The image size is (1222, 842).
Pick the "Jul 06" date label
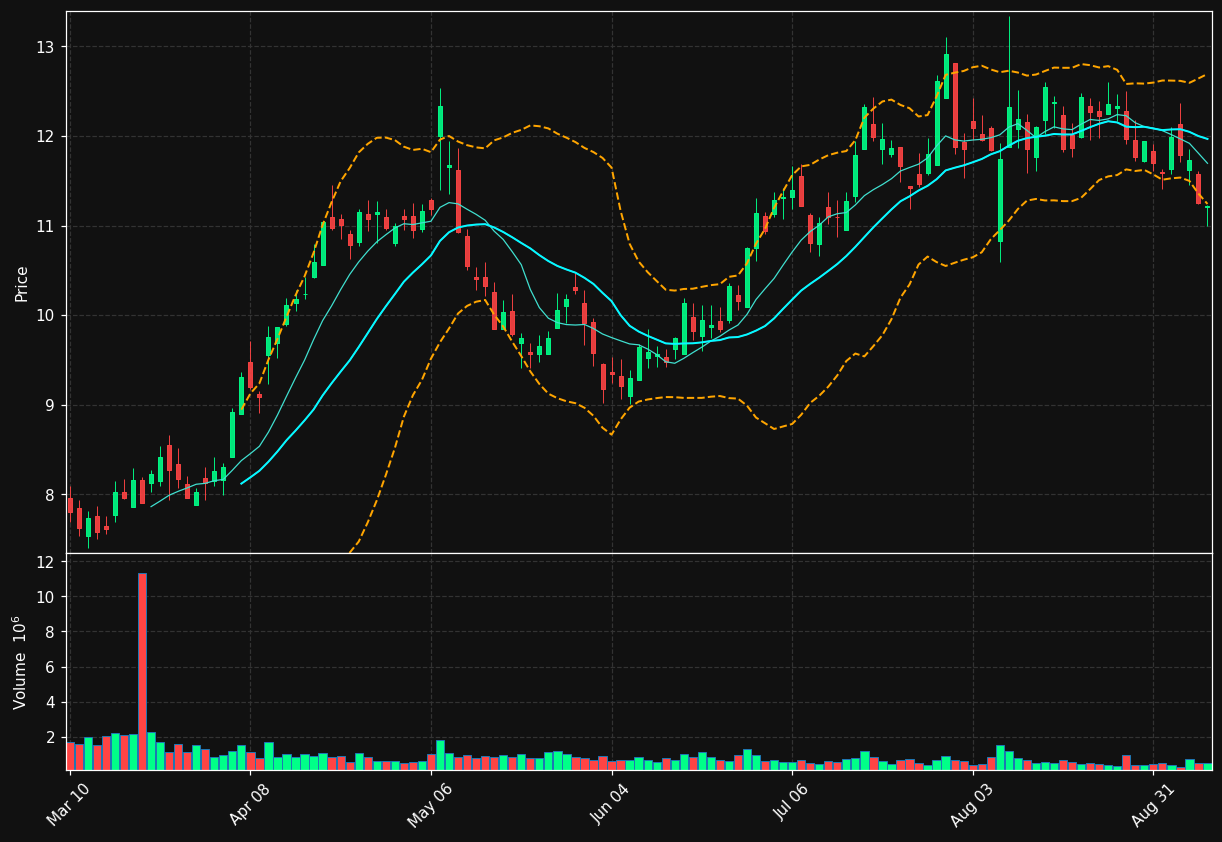point(791,805)
